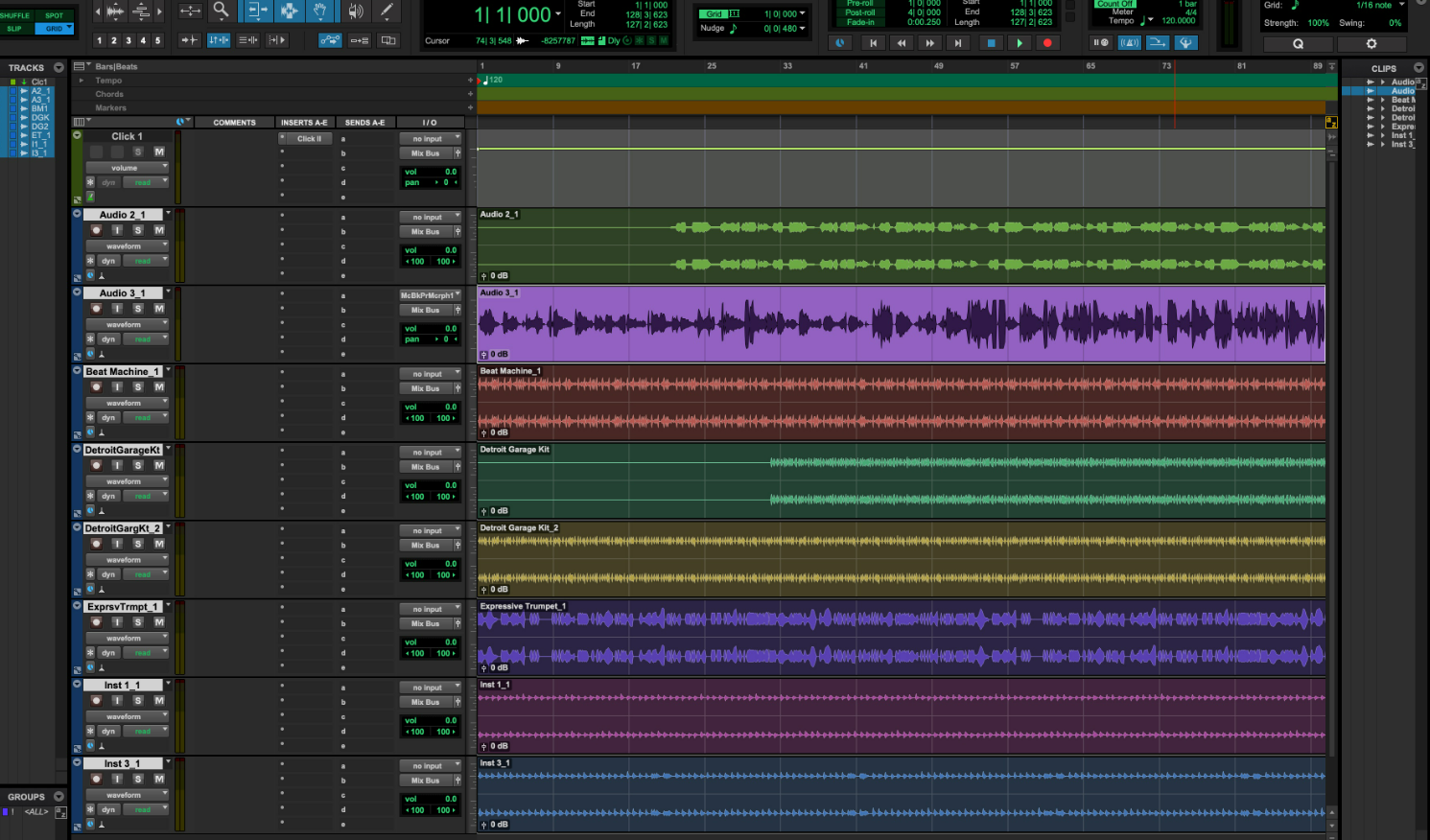Open the 1/16 note quantize dropdown
Image resolution: width=1430 pixels, height=840 pixels.
coord(1401,5)
